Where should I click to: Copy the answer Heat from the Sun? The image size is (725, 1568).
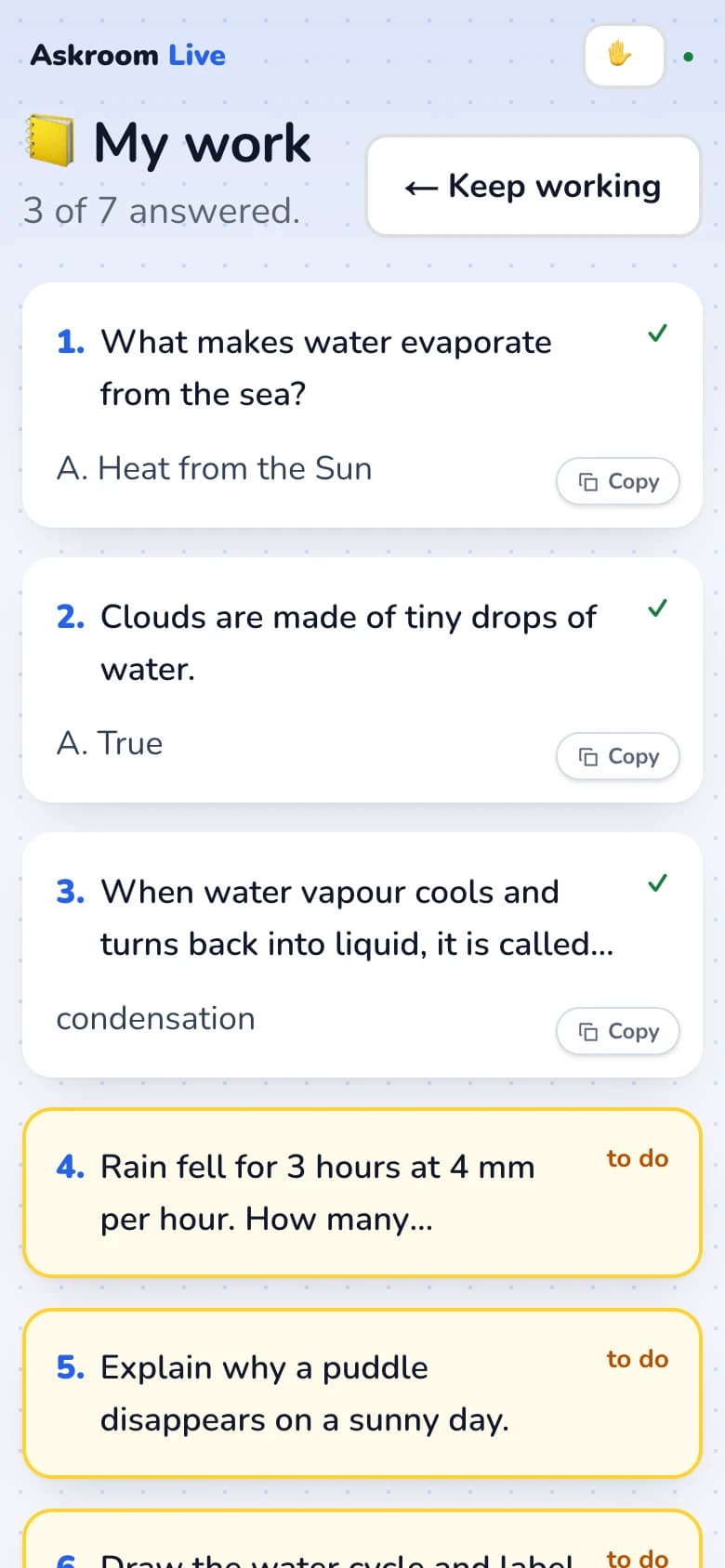(x=618, y=481)
